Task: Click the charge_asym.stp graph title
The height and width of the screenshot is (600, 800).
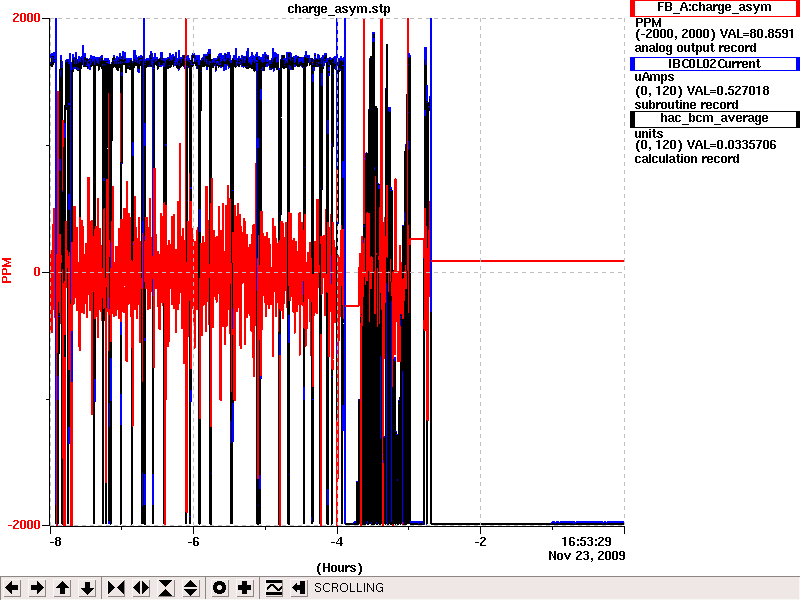Action: (339, 9)
